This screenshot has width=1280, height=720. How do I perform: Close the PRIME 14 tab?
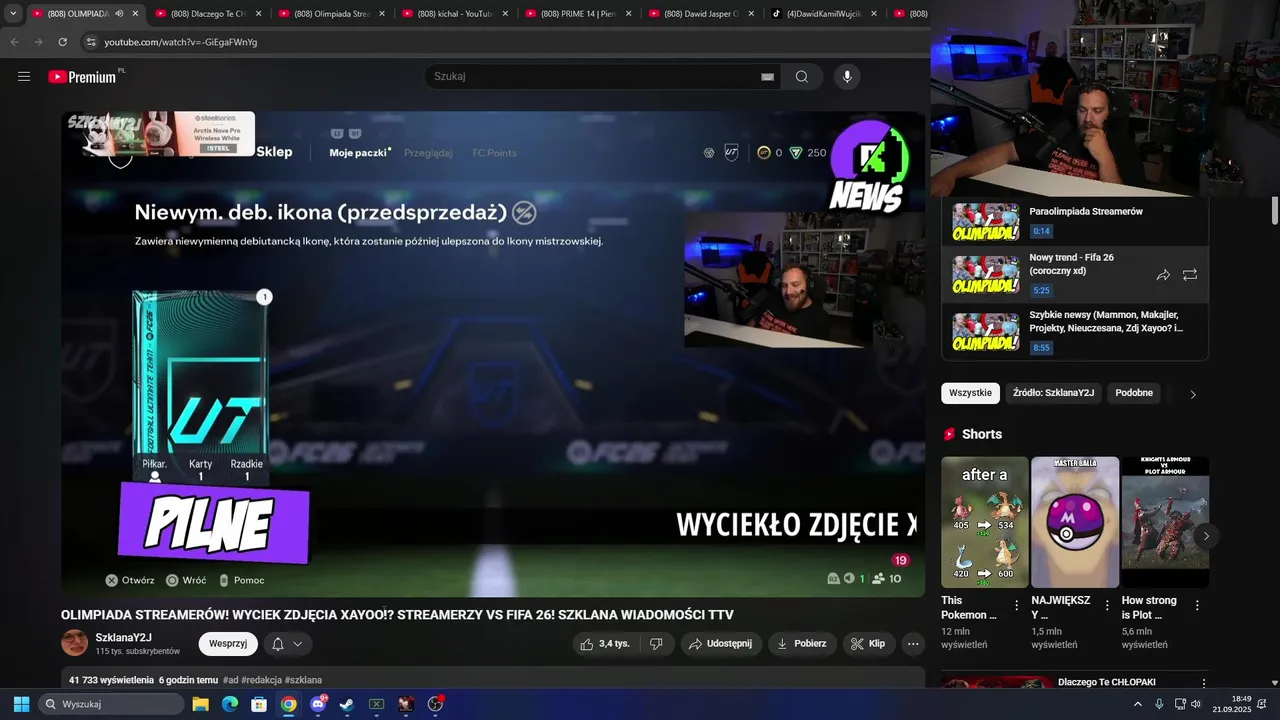pos(628,14)
